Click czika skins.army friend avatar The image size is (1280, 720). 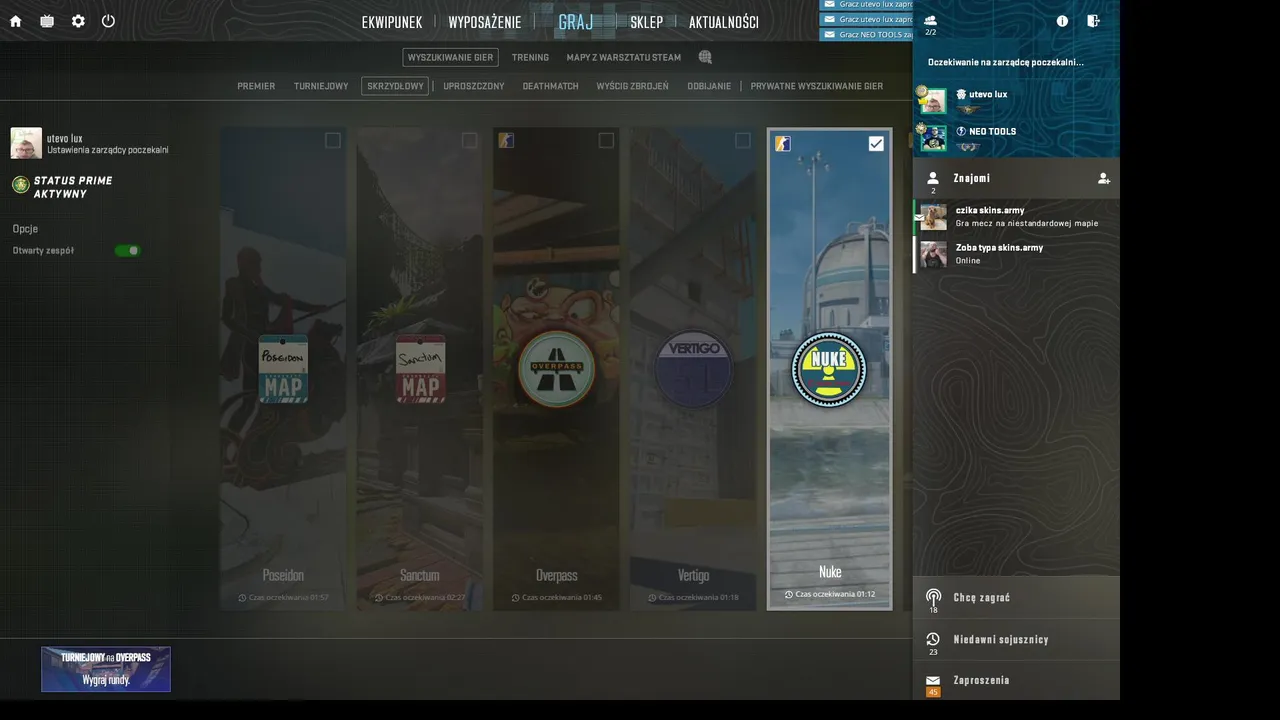[x=933, y=216]
